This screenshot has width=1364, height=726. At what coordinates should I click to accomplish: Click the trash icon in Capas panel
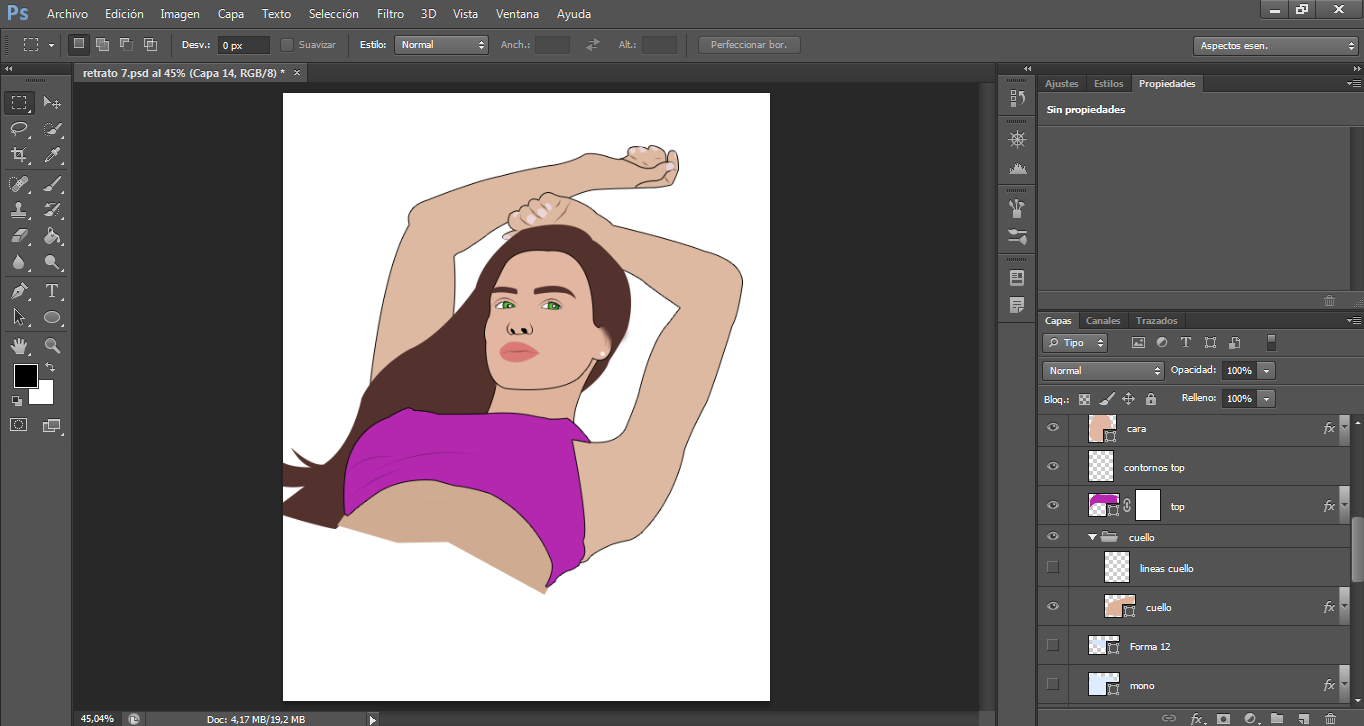pyautogui.click(x=1330, y=718)
